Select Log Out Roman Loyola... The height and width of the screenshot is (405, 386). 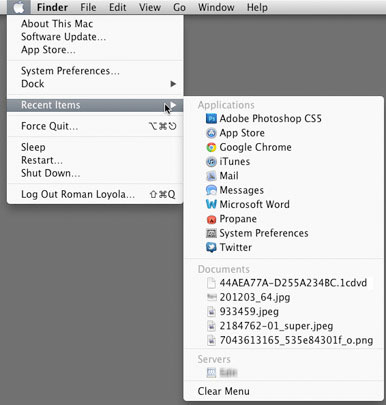tap(95, 194)
